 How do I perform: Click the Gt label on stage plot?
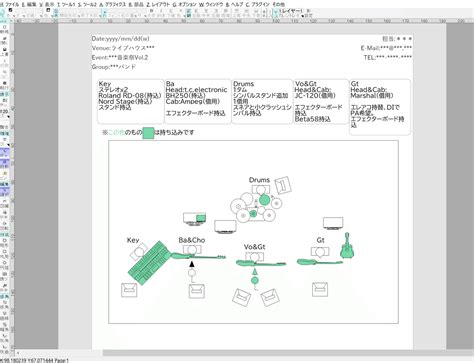[x=320, y=240]
